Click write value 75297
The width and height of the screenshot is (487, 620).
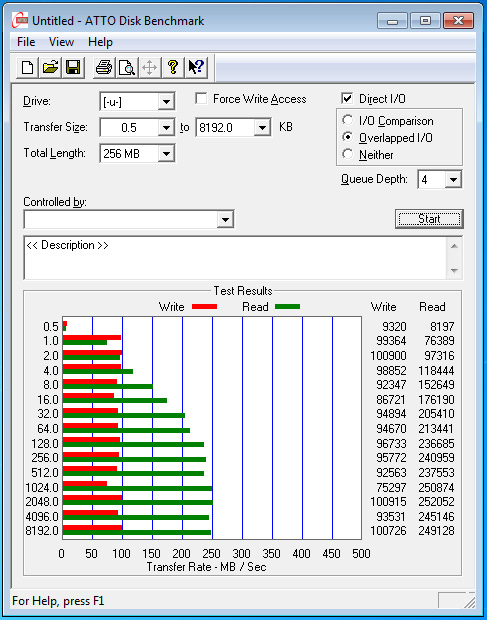[x=391, y=487]
